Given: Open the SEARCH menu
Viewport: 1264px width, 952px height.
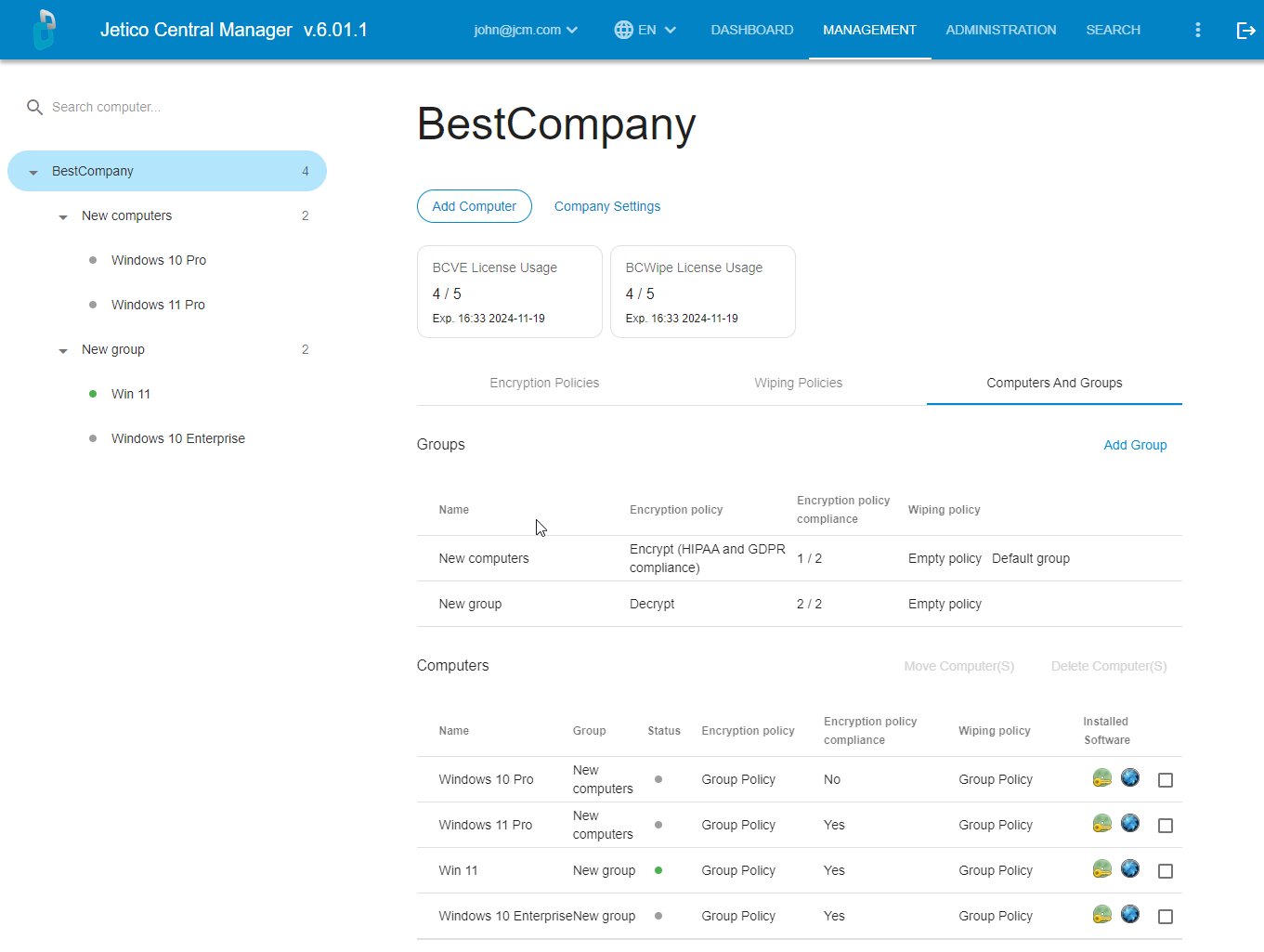Looking at the screenshot, I should 1113,30.
